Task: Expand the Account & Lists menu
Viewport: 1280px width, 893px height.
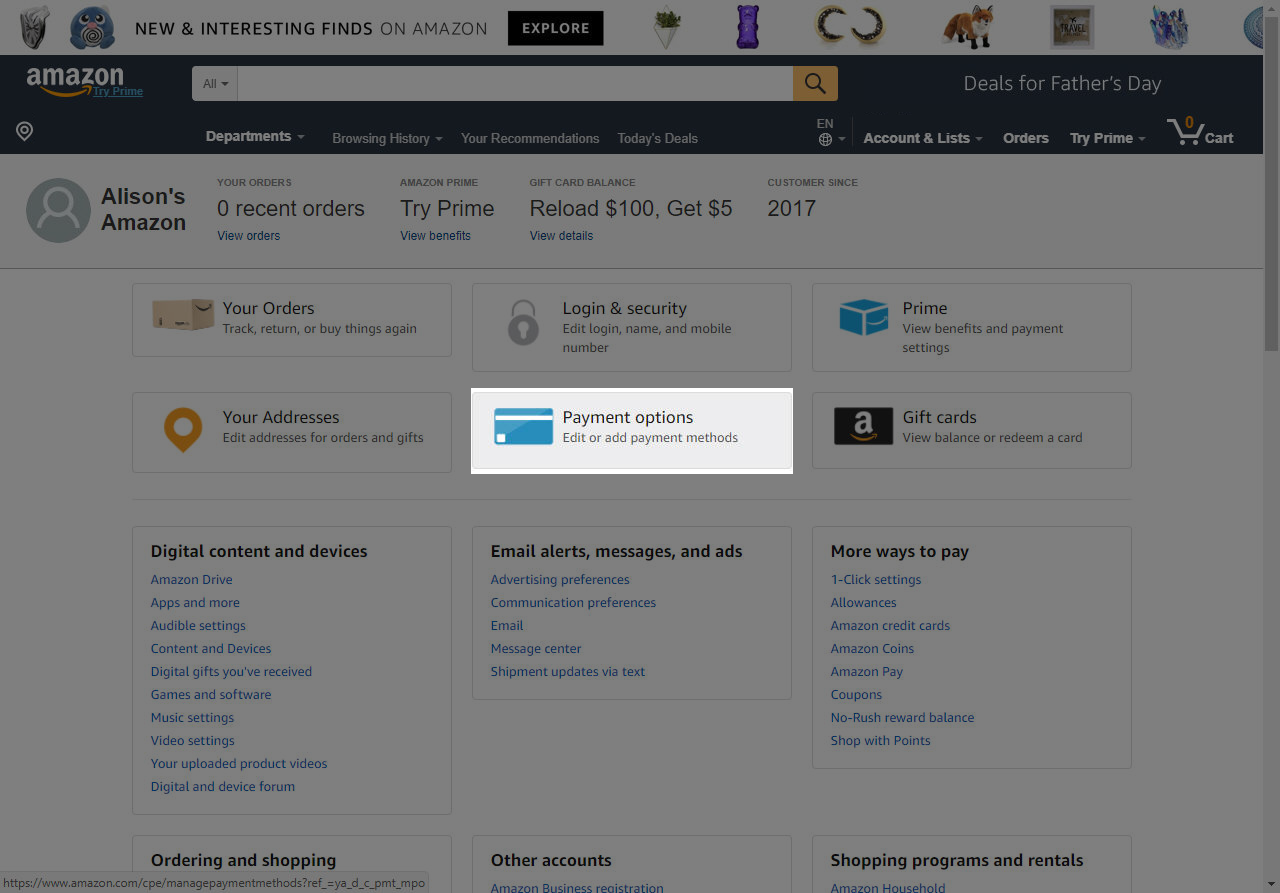Action: coord(923,138)
